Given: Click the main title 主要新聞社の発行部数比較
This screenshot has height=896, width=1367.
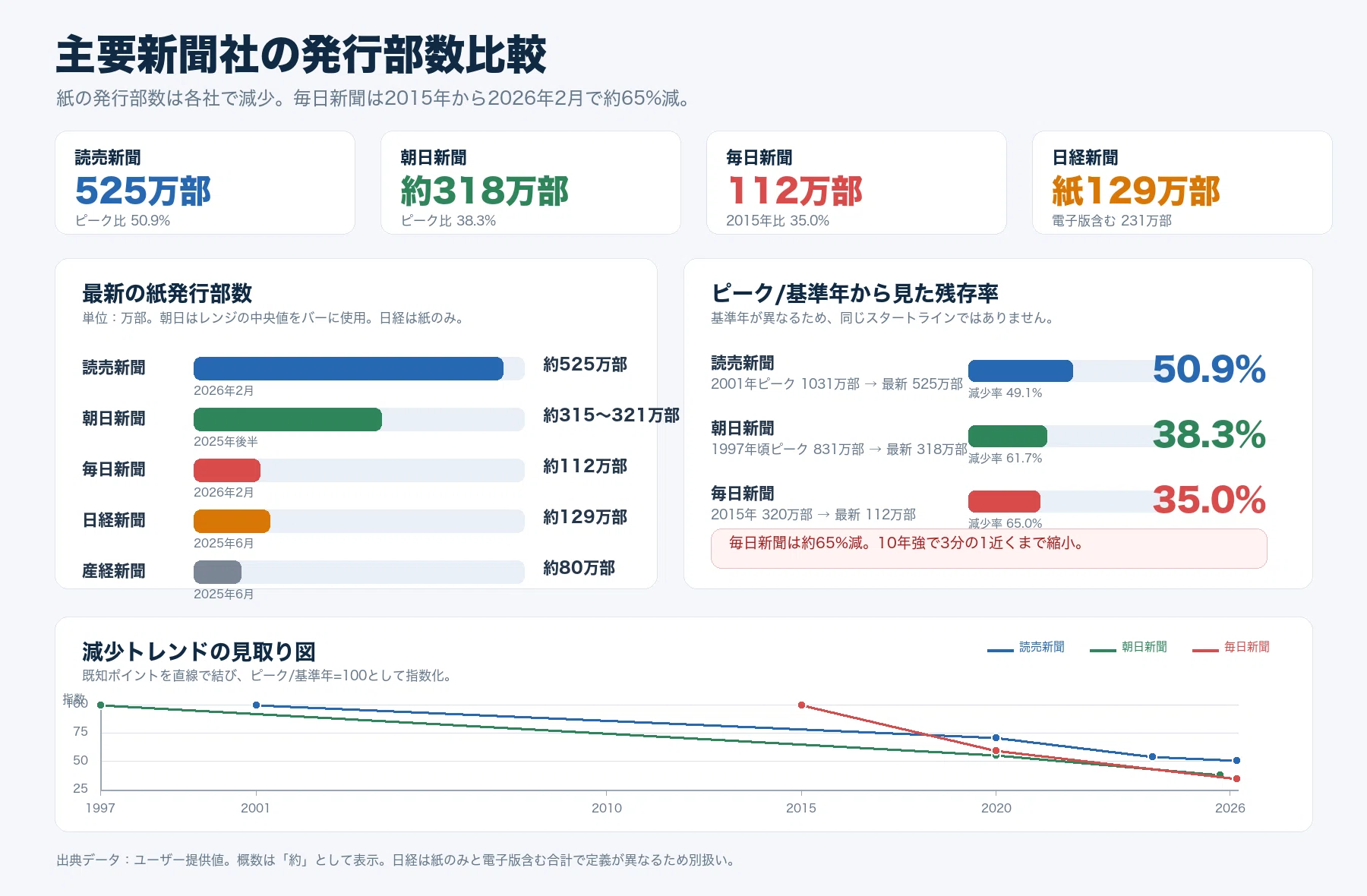Looking at the screenshot, I should [301, 55].
